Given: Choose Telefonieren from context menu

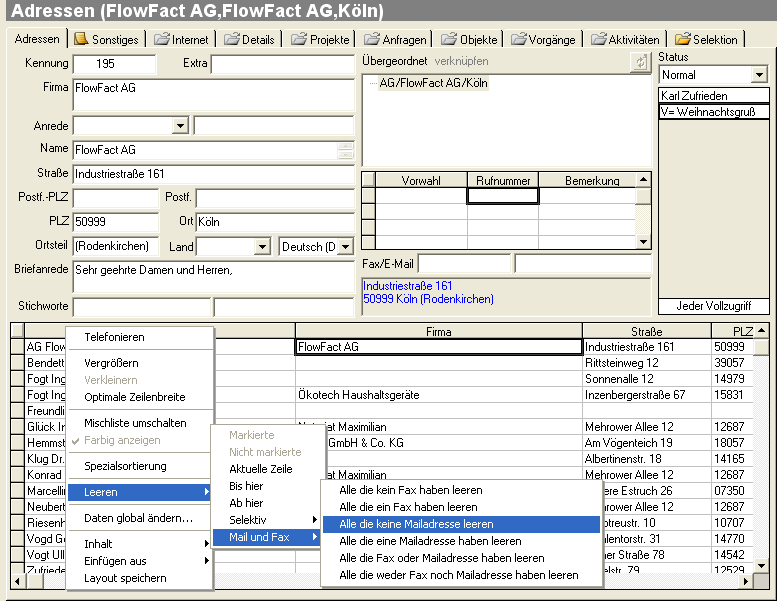Looking at the screenshot, I should click(x=141, y=337).
